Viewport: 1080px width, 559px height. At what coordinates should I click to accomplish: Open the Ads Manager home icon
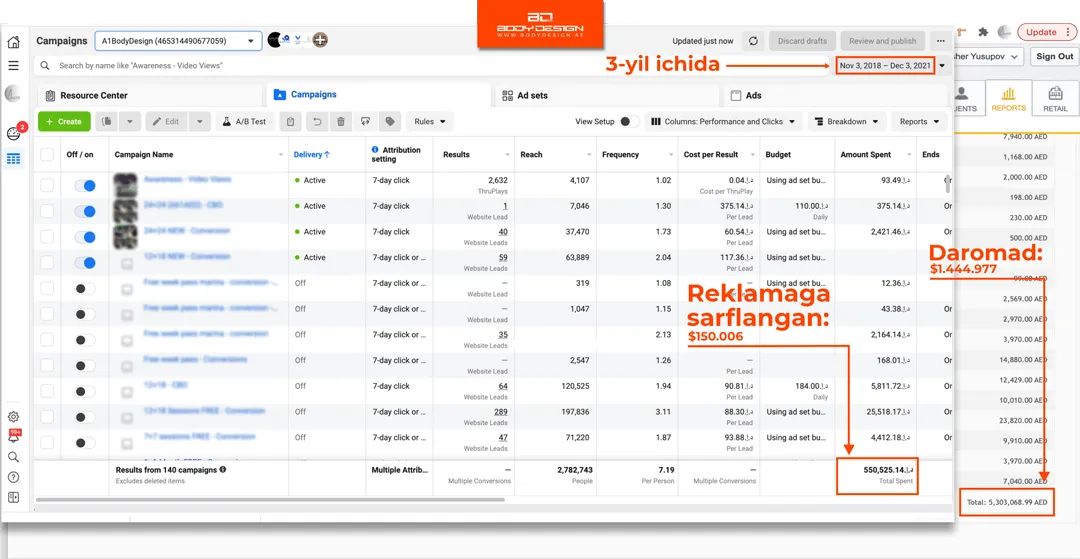pos(13,43)
